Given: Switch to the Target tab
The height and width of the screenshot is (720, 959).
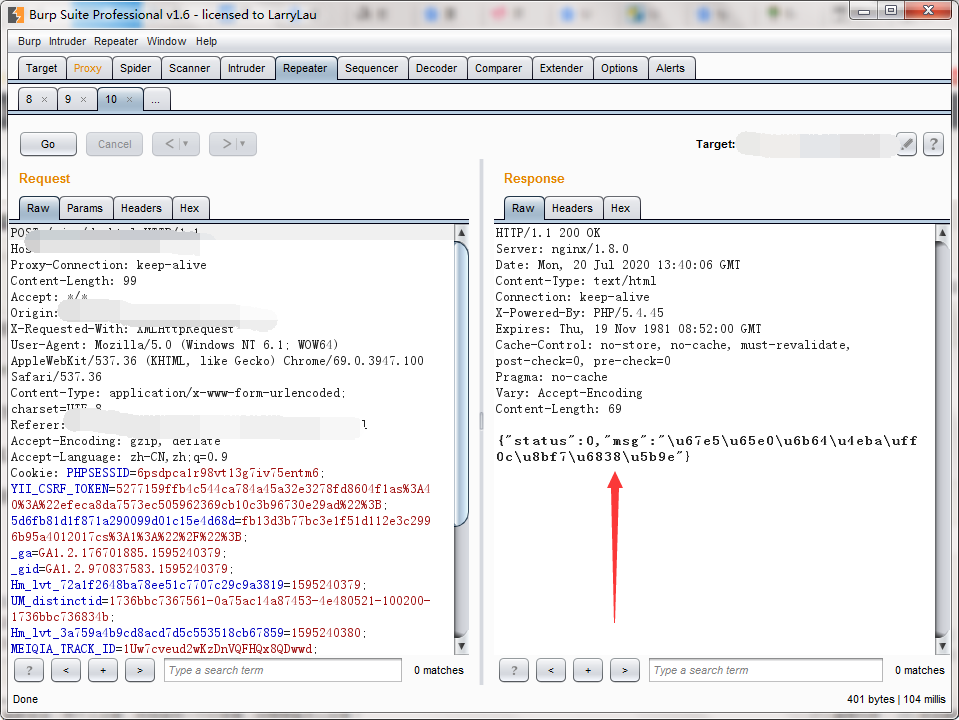Looking at the screenshot, I should 41,68.
